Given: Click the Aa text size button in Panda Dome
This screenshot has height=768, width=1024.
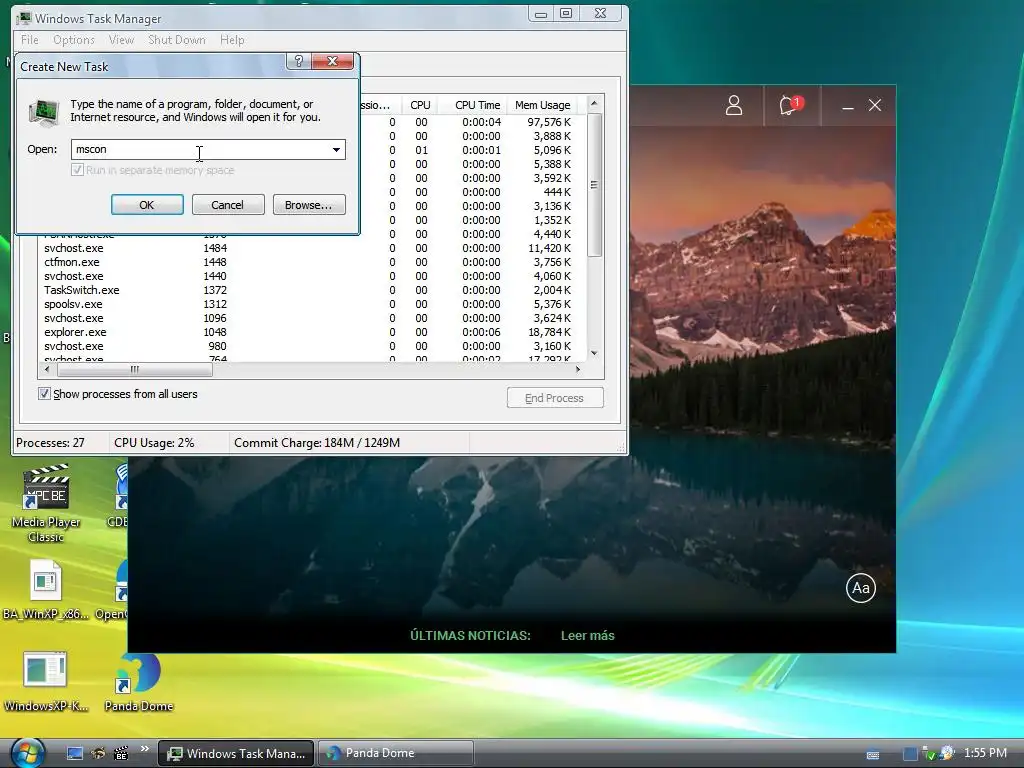Looking at the screenshot, I should click(x=861, y=588).
